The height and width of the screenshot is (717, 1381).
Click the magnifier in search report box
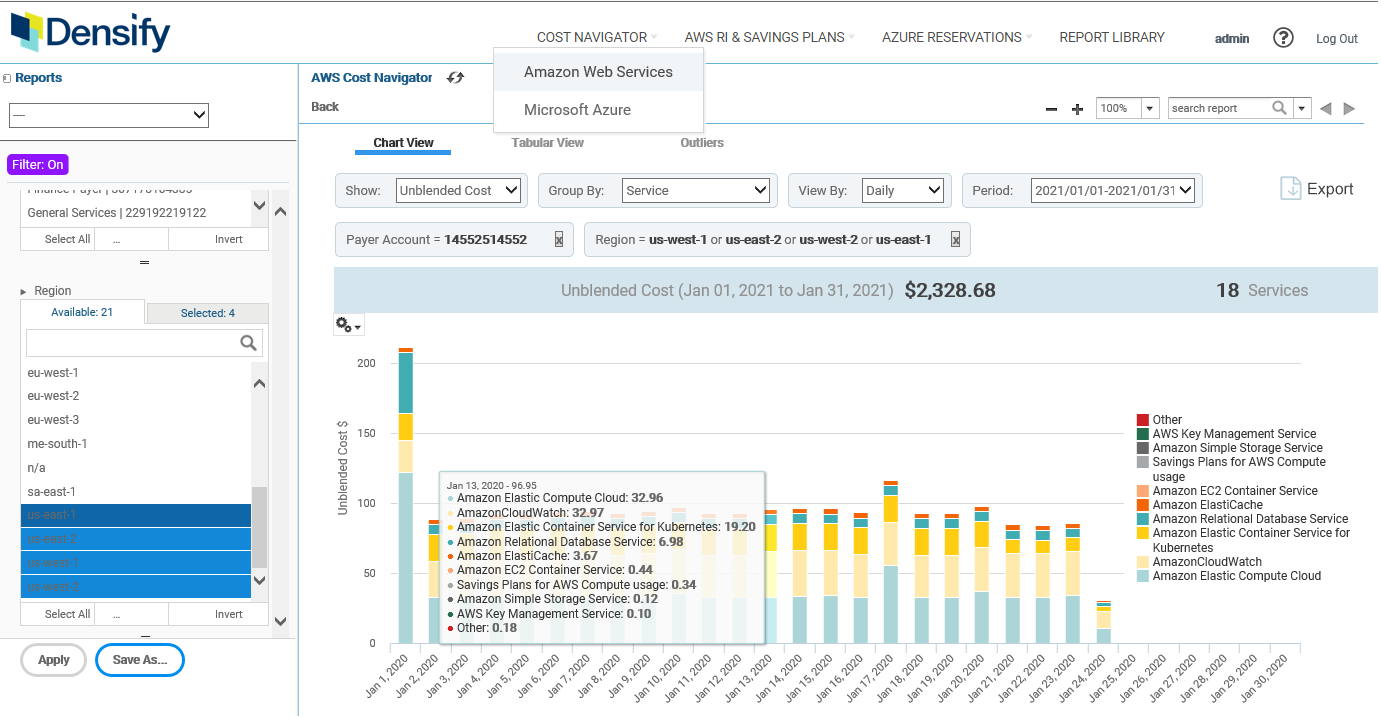[1279, 108]
